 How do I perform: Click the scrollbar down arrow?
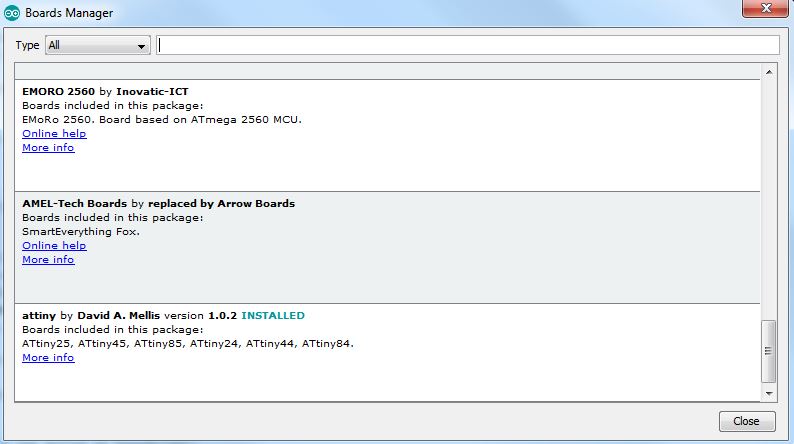tap(769, 393)
